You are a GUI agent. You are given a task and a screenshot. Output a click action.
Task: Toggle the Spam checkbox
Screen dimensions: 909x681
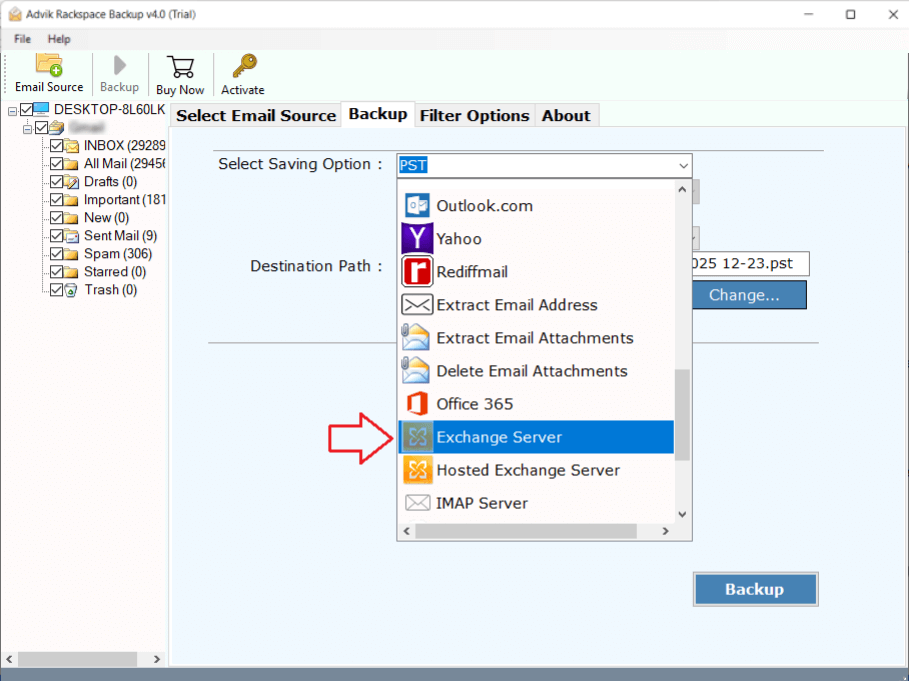coord(56,254)
